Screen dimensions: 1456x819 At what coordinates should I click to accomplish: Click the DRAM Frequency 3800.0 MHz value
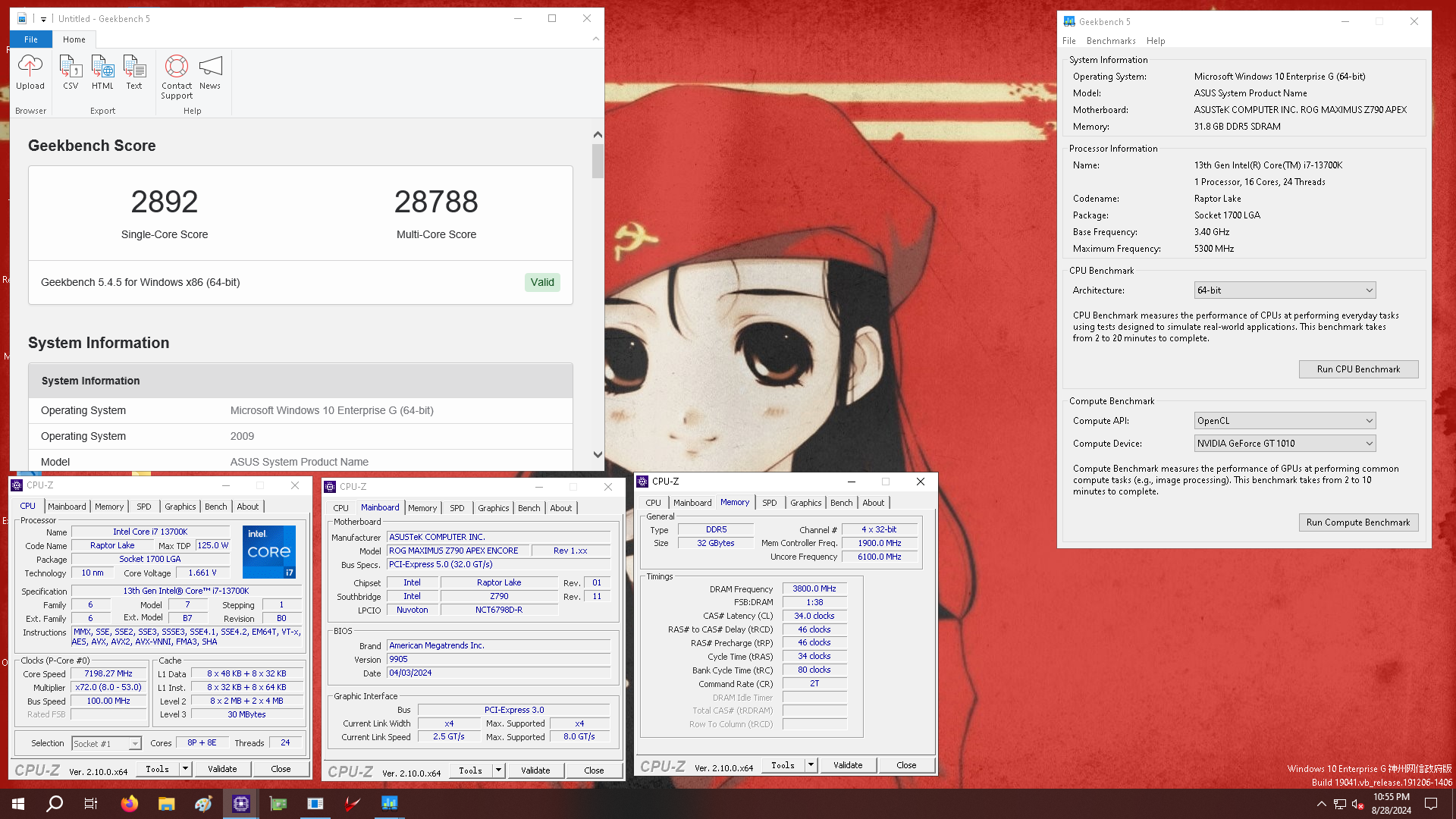point(814,588)
